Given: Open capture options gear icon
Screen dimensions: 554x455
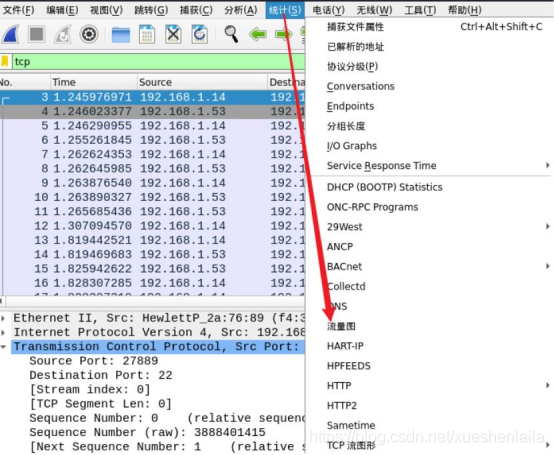Looking at the screenshot, I should click(88, 34).
